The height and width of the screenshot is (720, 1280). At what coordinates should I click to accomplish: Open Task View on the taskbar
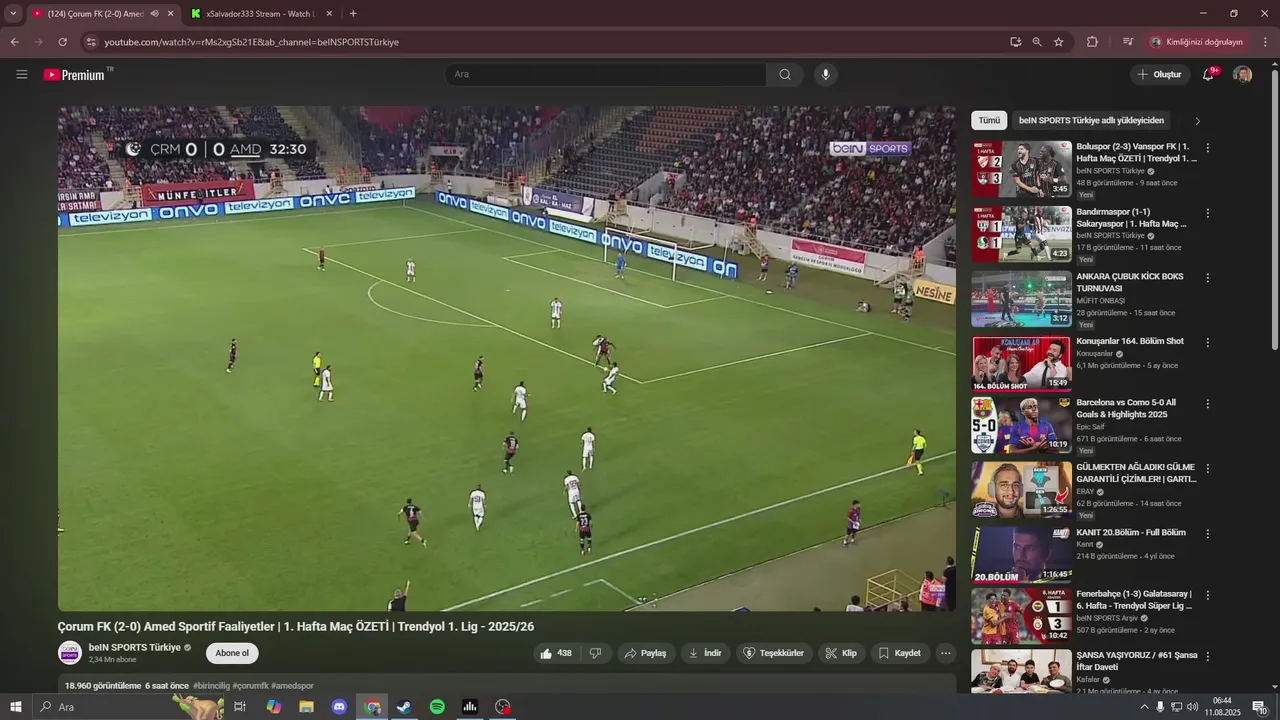[240, 707]
